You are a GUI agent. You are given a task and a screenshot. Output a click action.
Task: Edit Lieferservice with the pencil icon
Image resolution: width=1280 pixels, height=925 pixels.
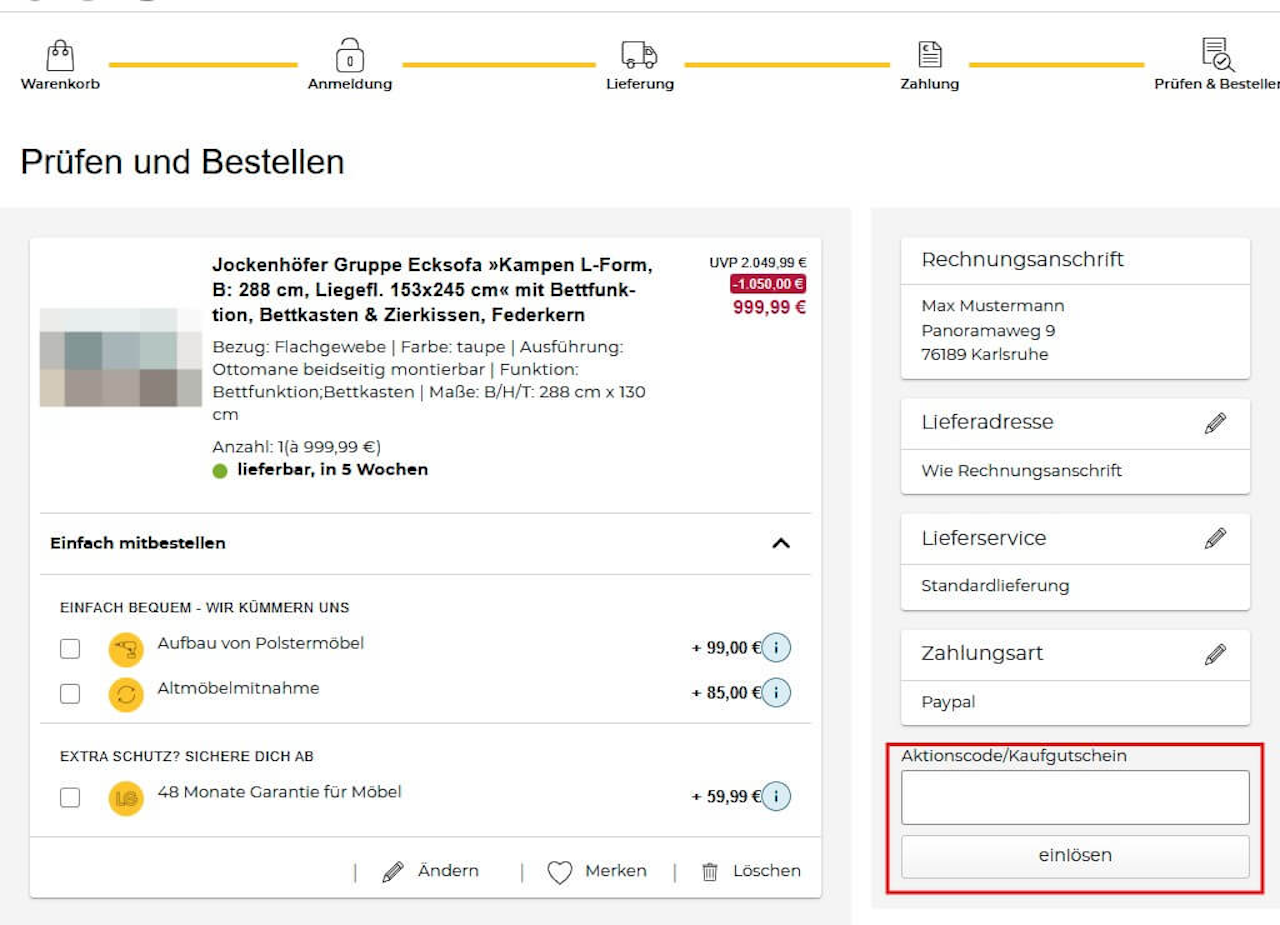pyautogui.click(x=1215, y=539)
